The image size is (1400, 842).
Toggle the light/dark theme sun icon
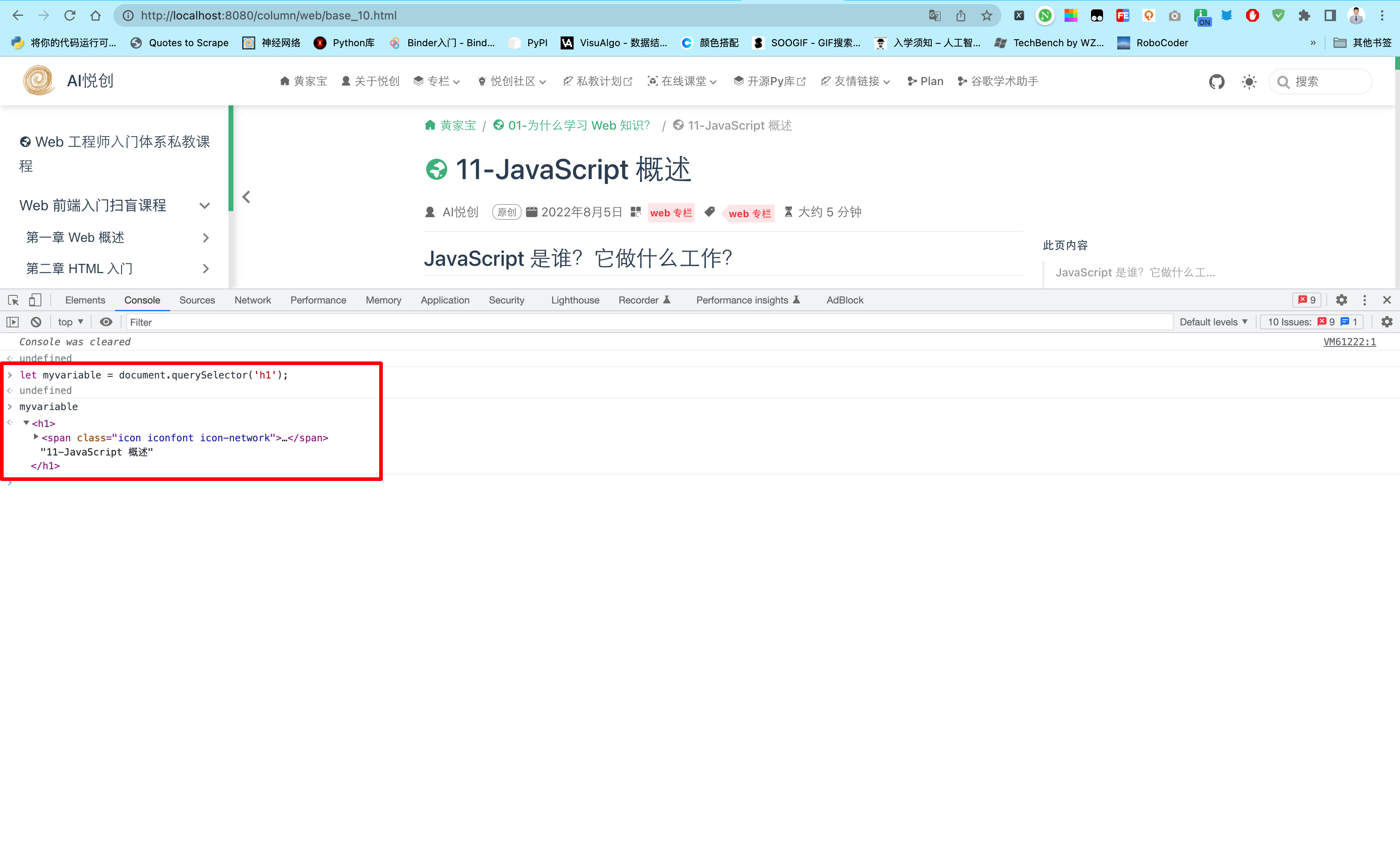pyautogui.click(x=1249, y=82)
